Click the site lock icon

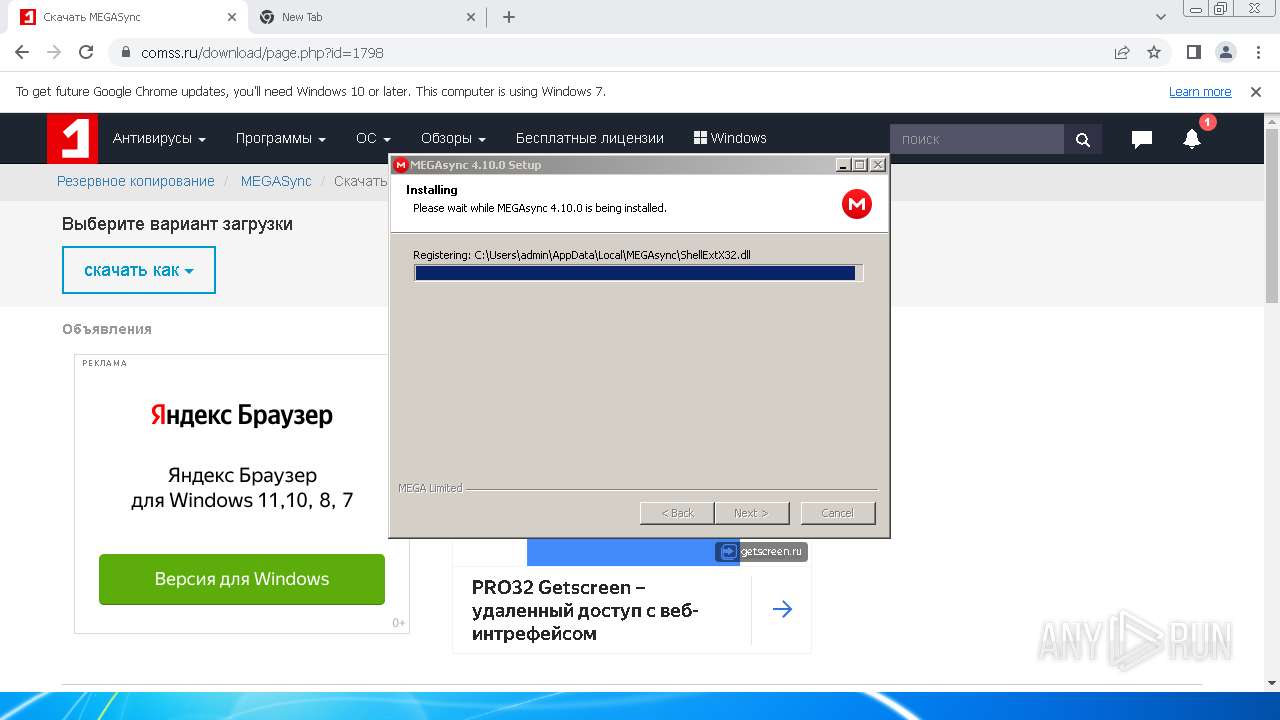pyautogui.click(x=125, y=52)
